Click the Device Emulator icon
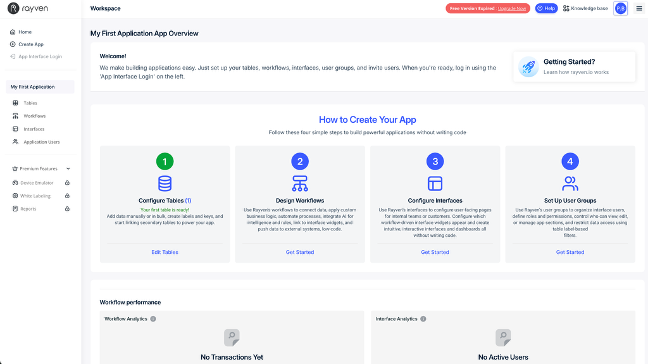 tap(15, 183)
